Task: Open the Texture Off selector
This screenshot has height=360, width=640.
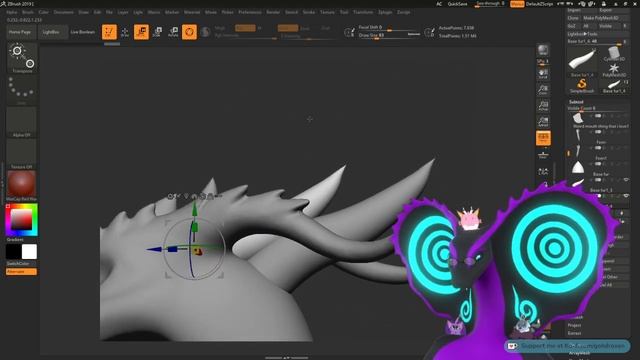Action: [21, 154]
